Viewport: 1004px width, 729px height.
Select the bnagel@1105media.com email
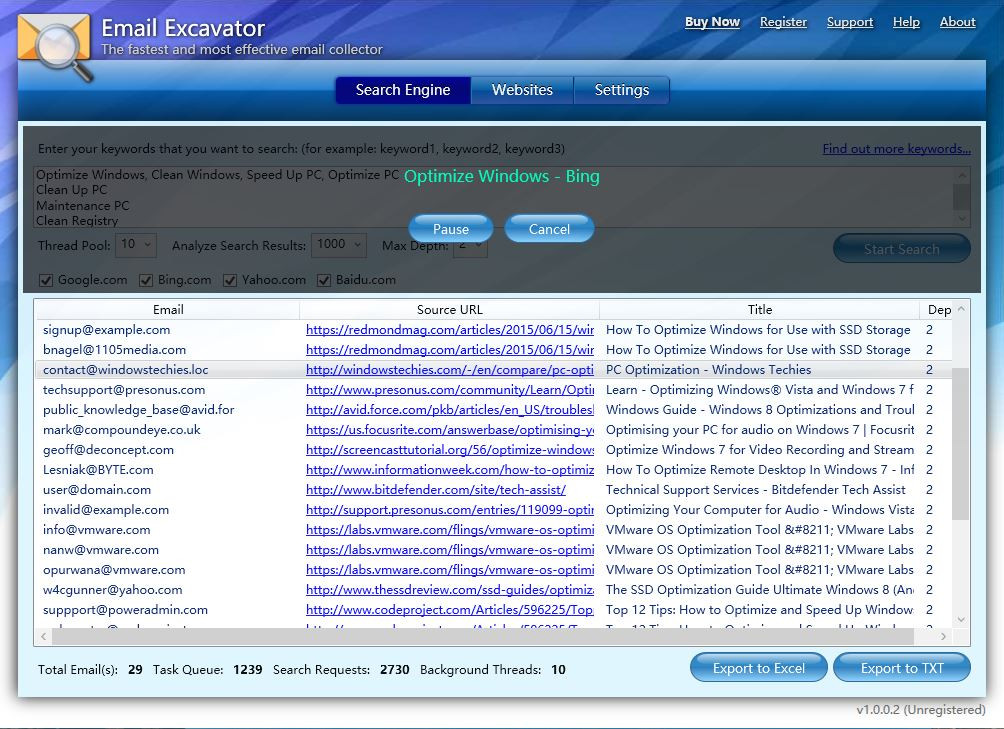pyautogui.click(x=114, y=350)
